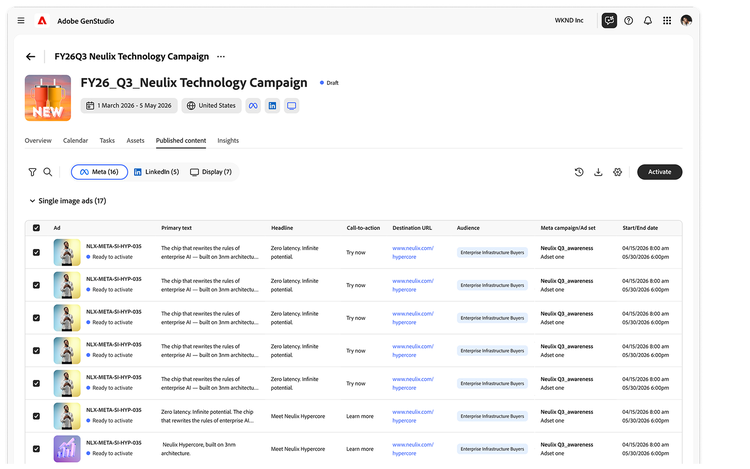Viewport: 750px width, 469px height.
Task: Open the table settings gear icon
Action: 618,172
